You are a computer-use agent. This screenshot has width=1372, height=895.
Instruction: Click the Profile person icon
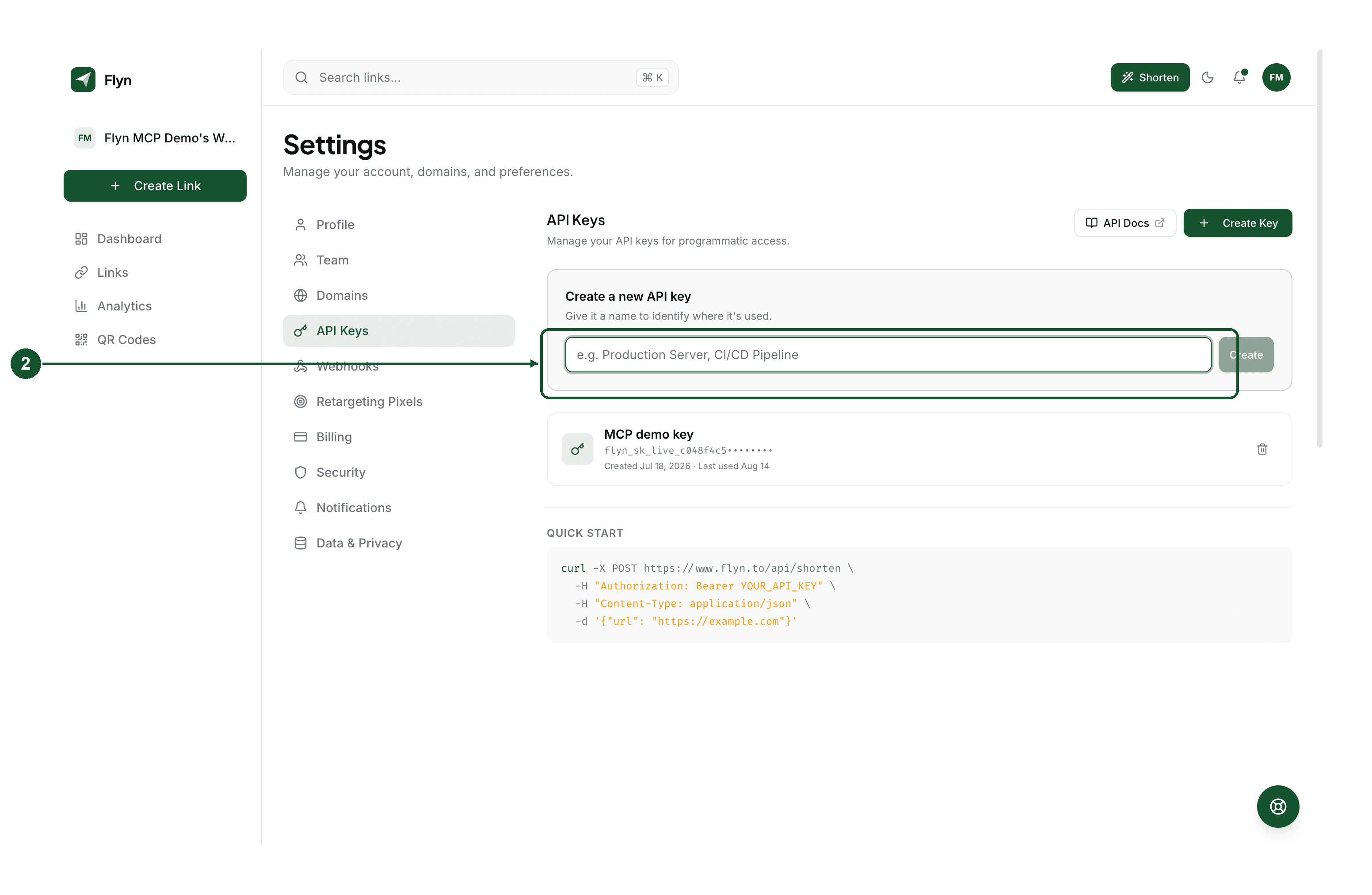(300, 225)
